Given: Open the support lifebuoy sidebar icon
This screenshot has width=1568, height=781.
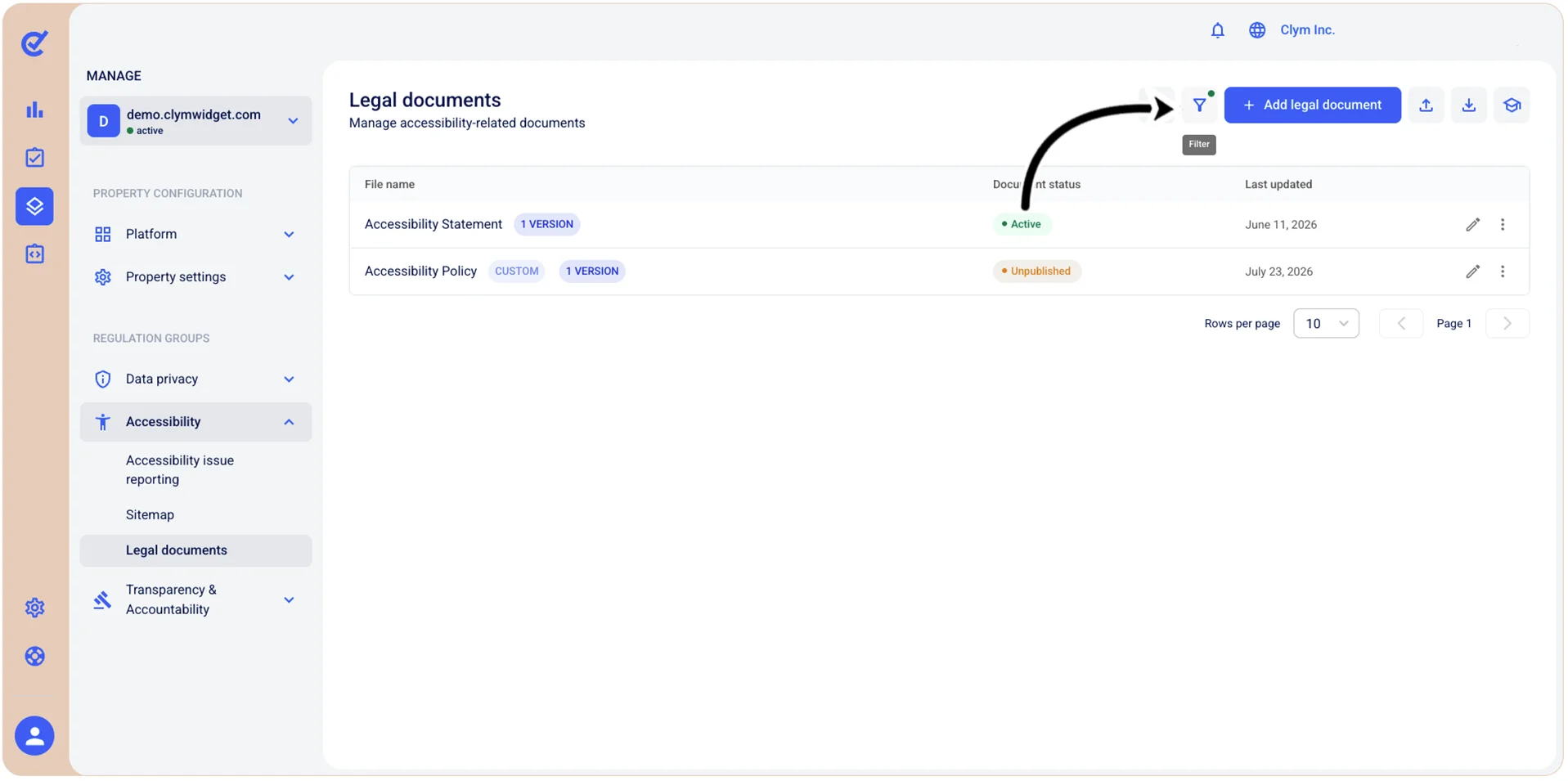Looking at the screenshot, I should click(x=34, y=657).
